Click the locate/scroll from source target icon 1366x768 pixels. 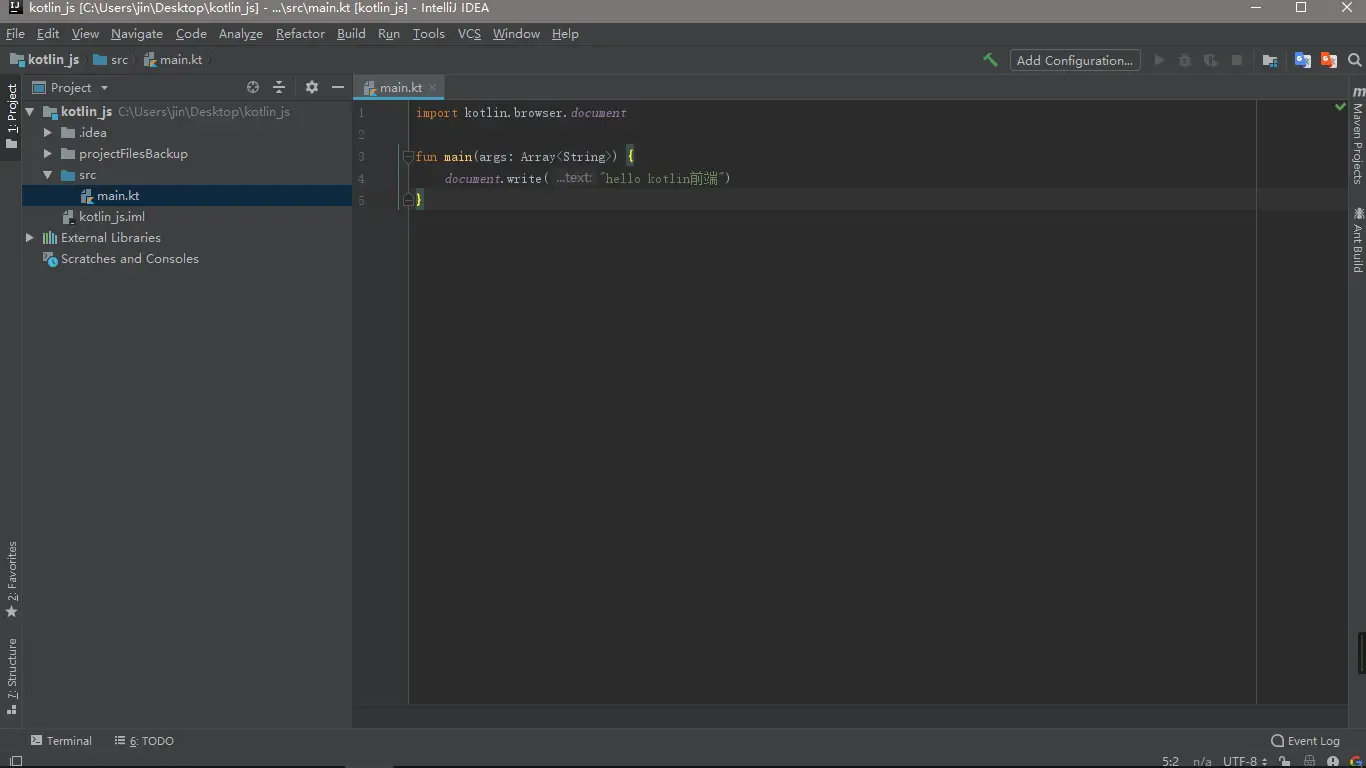tap(253, 87)
